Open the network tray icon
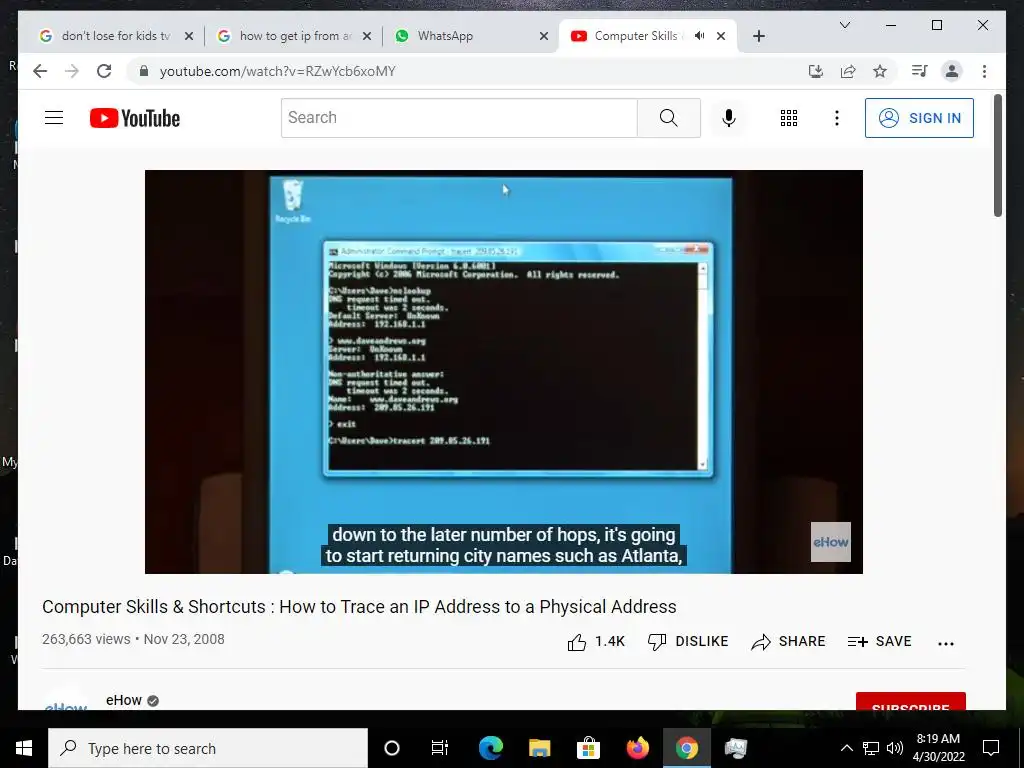 (x=871, y=748)
